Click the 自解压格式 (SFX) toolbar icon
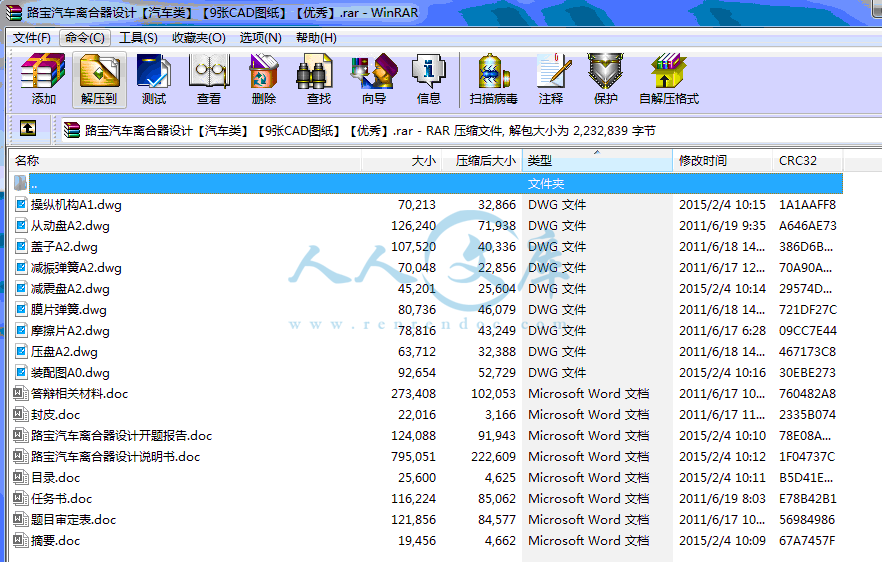 (669, 79)
